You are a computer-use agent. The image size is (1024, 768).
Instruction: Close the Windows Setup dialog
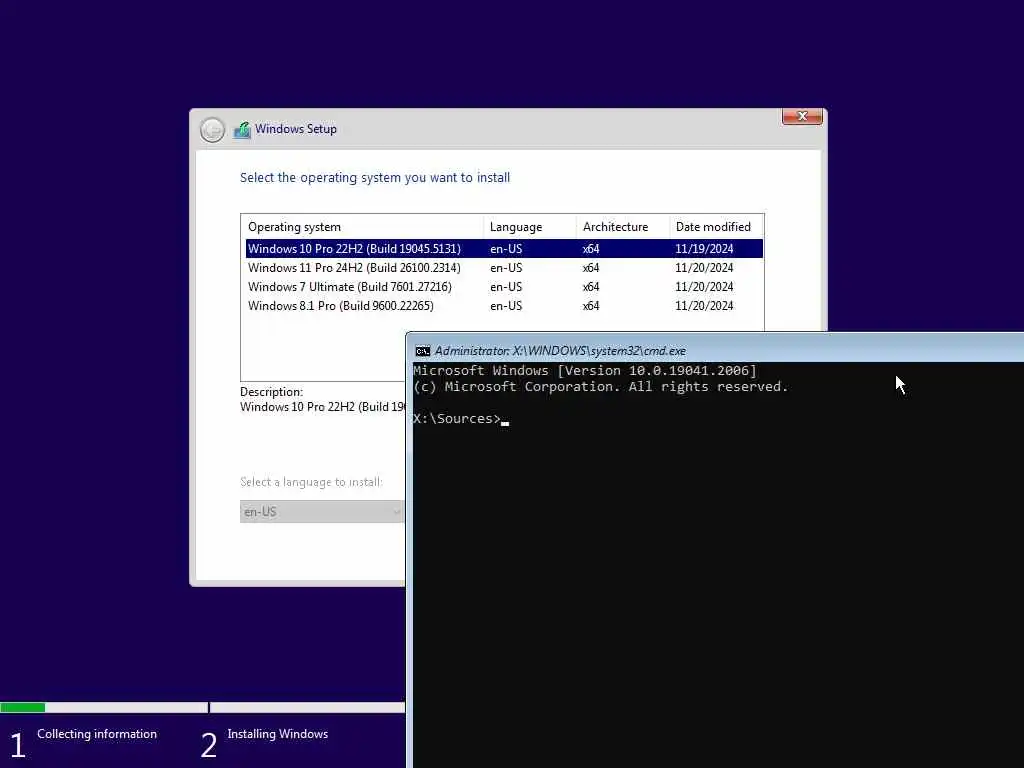[x=802, y=116]
